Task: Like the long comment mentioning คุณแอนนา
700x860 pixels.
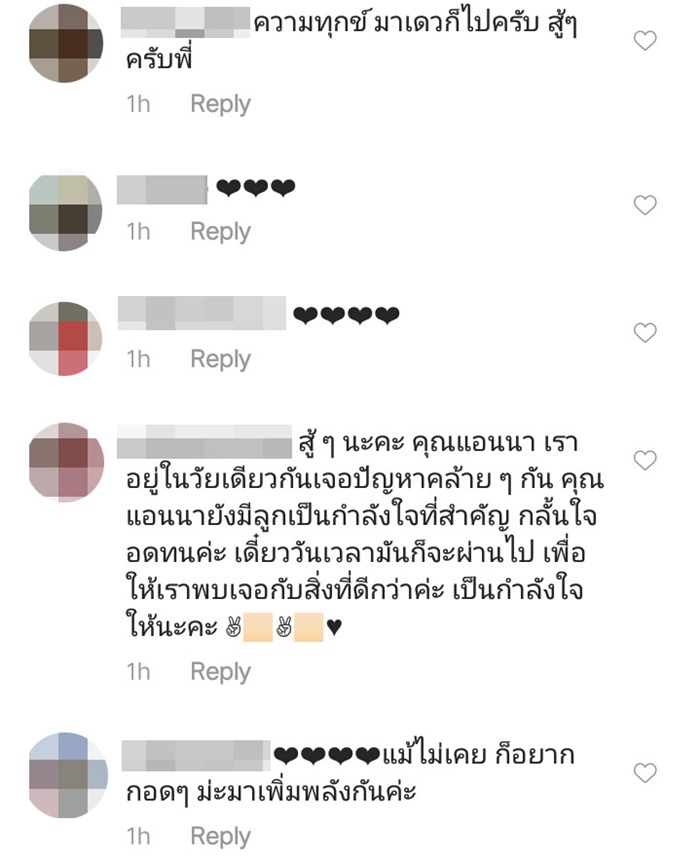Action: point(645,460)
